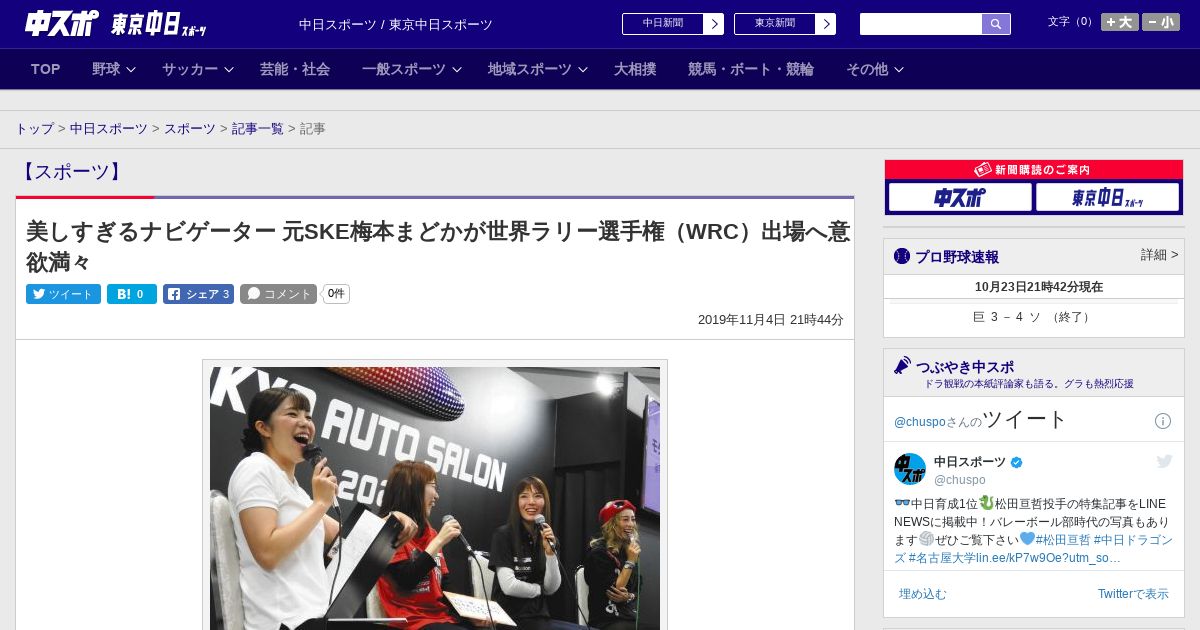This screenshot has height=630, width=1200.
Task: Click the article date 2019年11月4日 21時44分
Action: tap(771, 320)
